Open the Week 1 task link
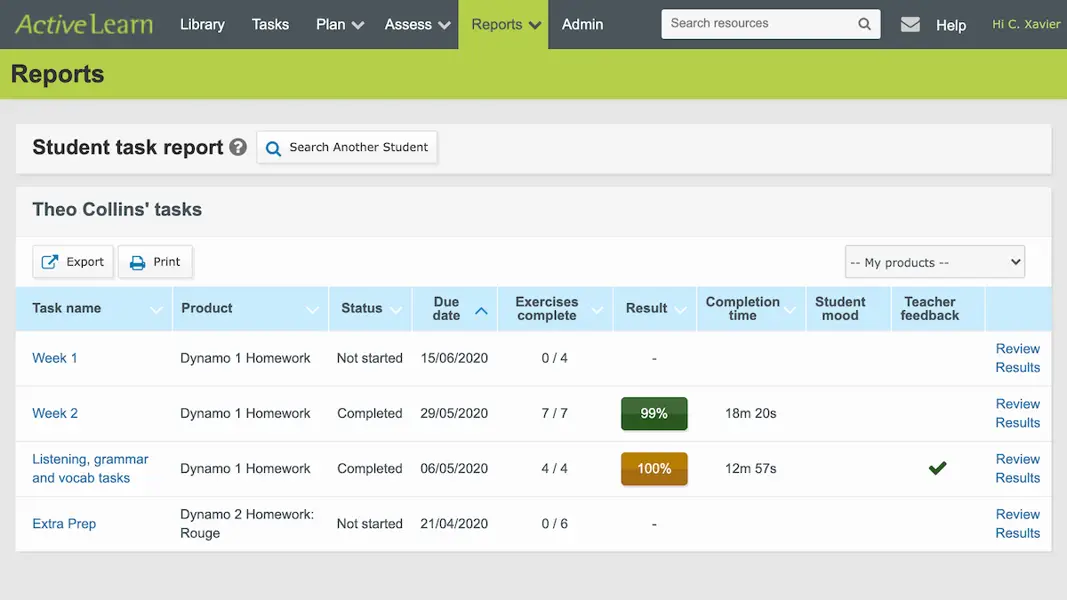The width and height of the screenshot is (1067, 600). (54, 358)
